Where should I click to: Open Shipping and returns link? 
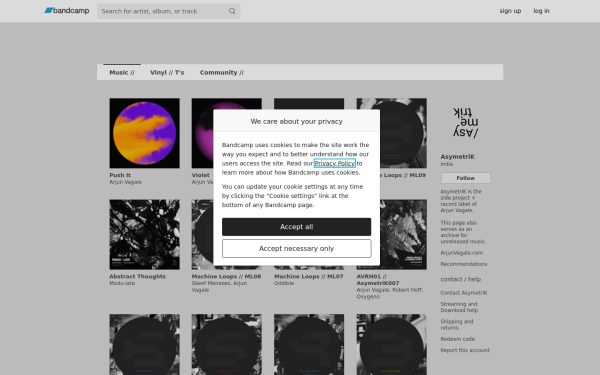(457, 324)
